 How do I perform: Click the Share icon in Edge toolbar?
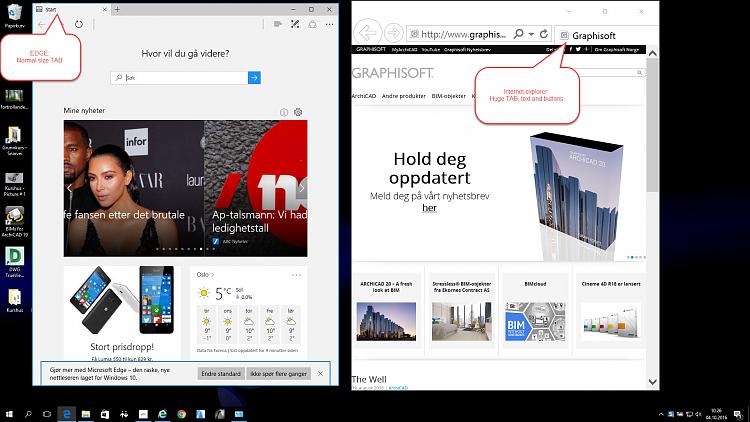tap(312, 24)
